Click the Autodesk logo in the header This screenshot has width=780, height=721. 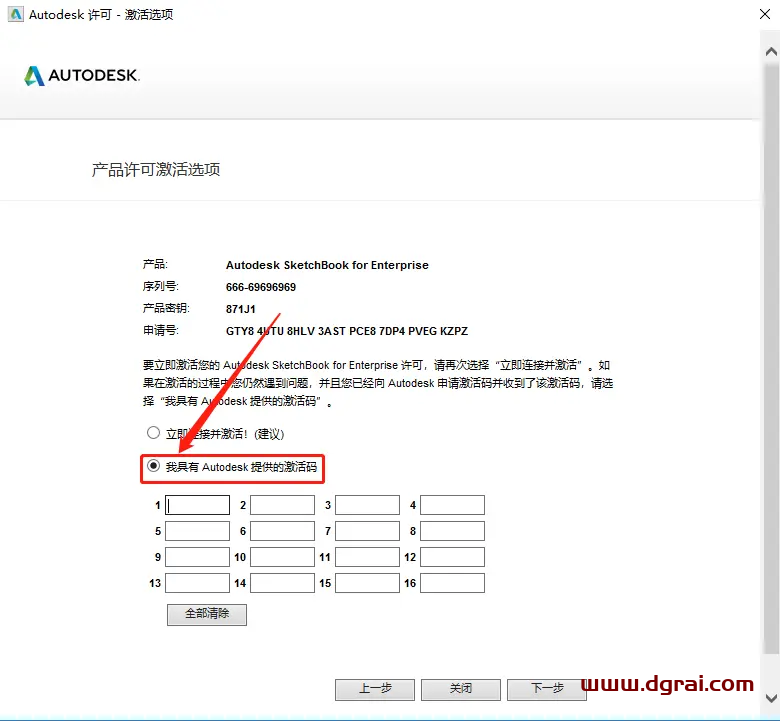[x=82, y=76]
